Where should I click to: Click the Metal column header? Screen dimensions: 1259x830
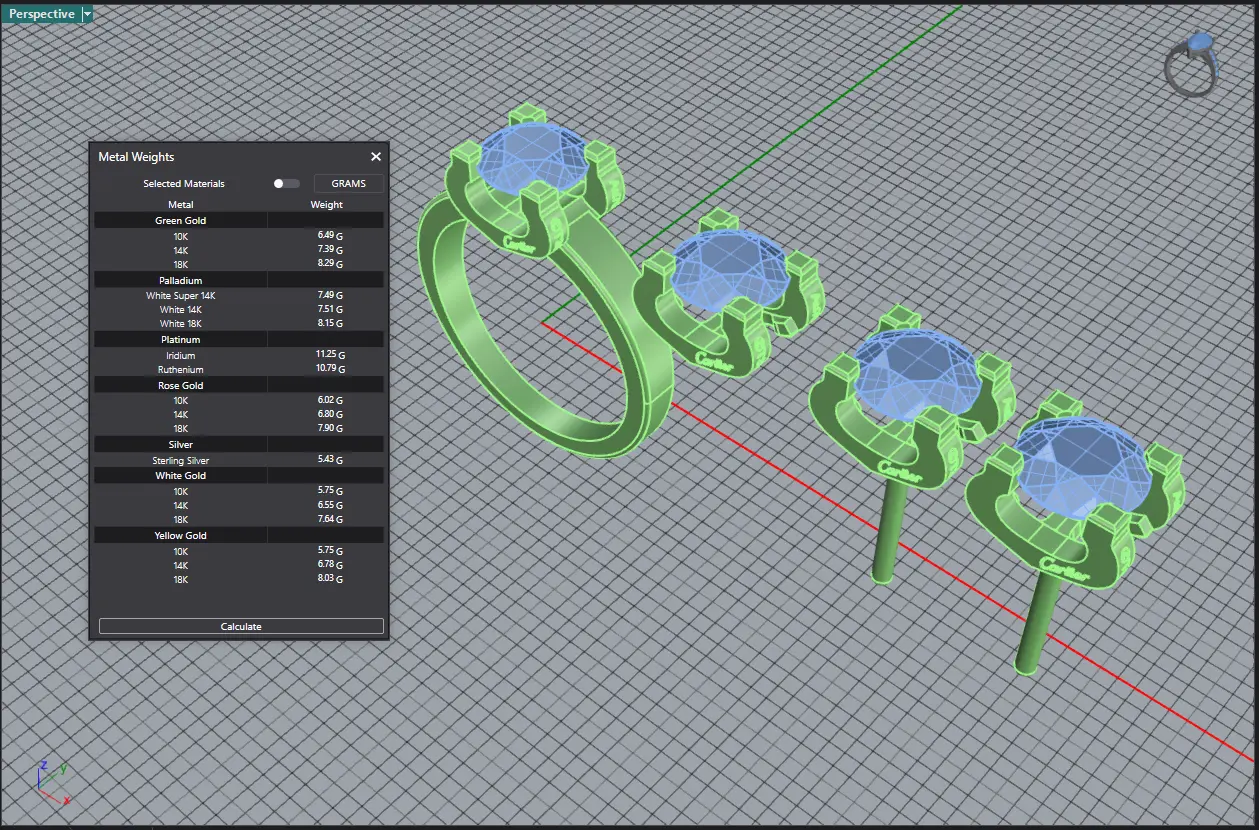click(181, 205)
